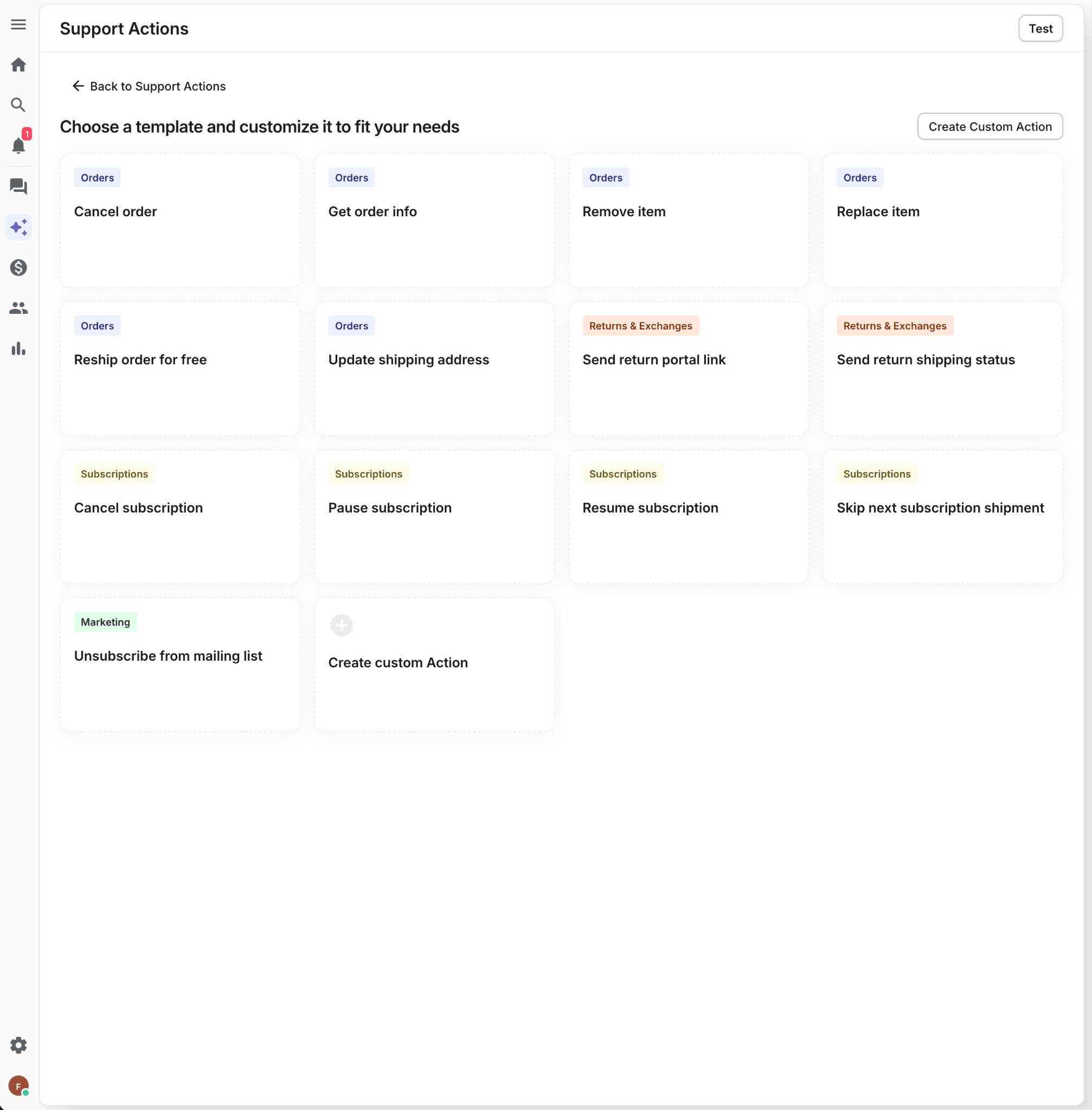
Task: Select the Cancel order template
Action: tap(180, 220)
